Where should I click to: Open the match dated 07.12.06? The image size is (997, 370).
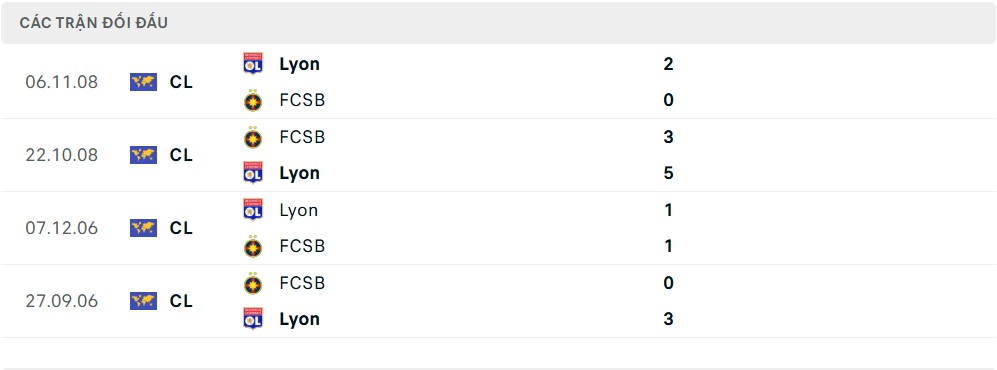(x=498, y=228)
